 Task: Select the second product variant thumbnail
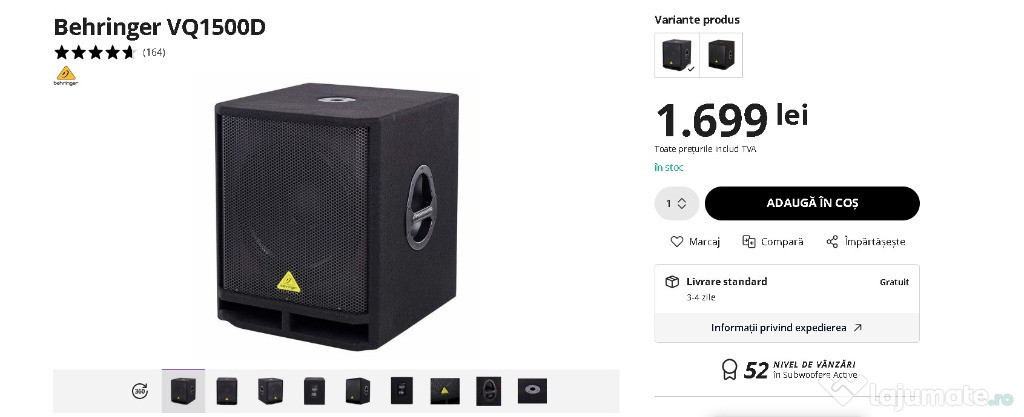point(721,55)
